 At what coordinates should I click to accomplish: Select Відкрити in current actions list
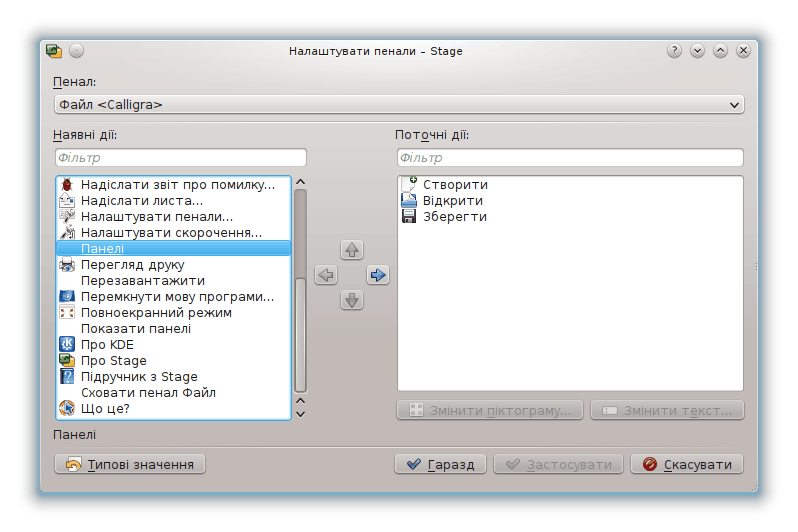click(x=452, y=201)
